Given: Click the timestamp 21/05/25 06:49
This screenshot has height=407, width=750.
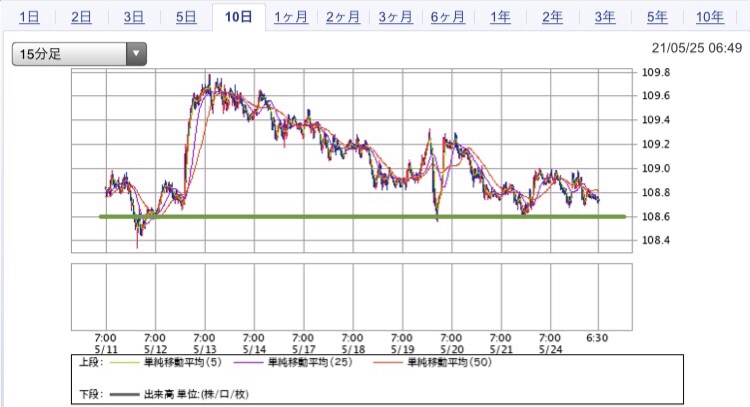Looking at the screenshot, I should point(697,48).
